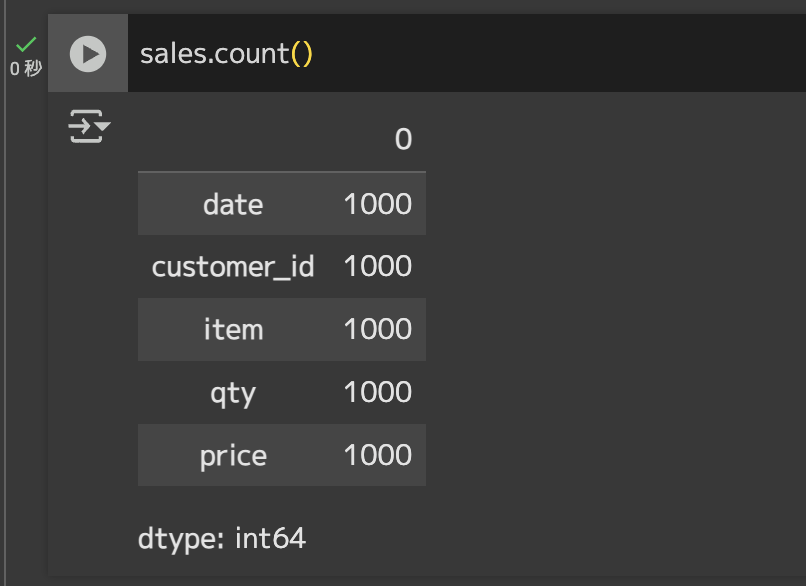
Task: Click the dtype: int64 text
Action: click(222, 539)
